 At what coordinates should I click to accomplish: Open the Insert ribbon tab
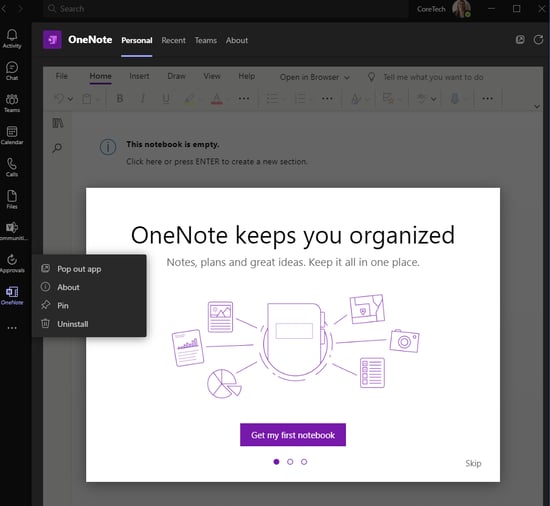(x=139, y=76)
